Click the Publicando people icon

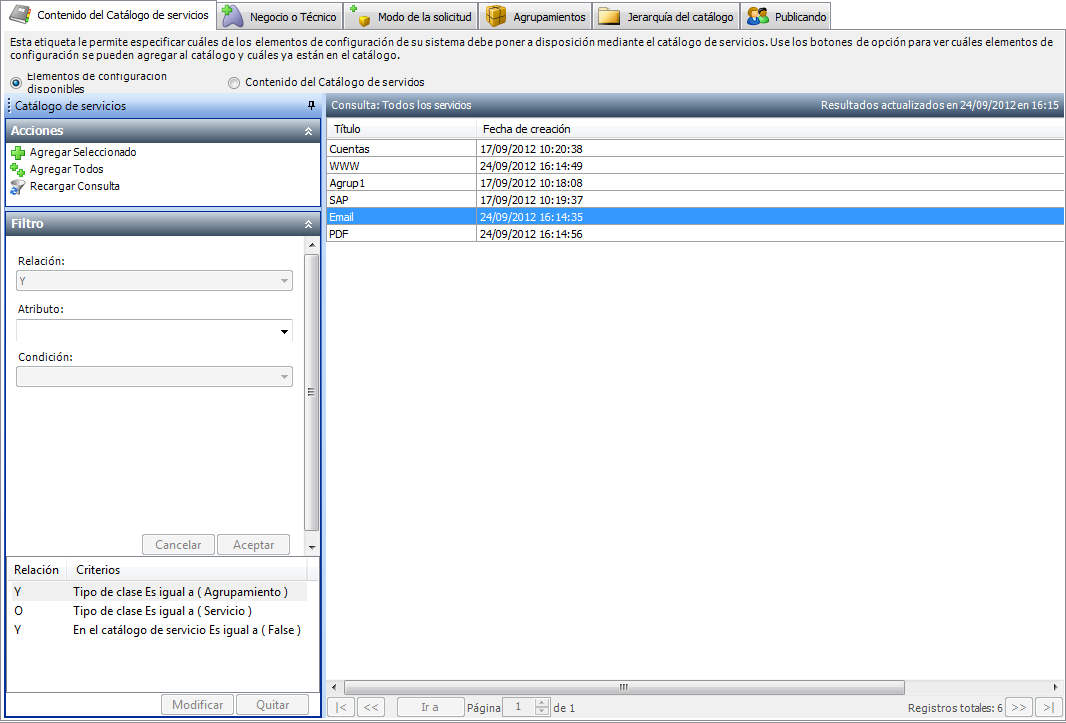(757, 16)
